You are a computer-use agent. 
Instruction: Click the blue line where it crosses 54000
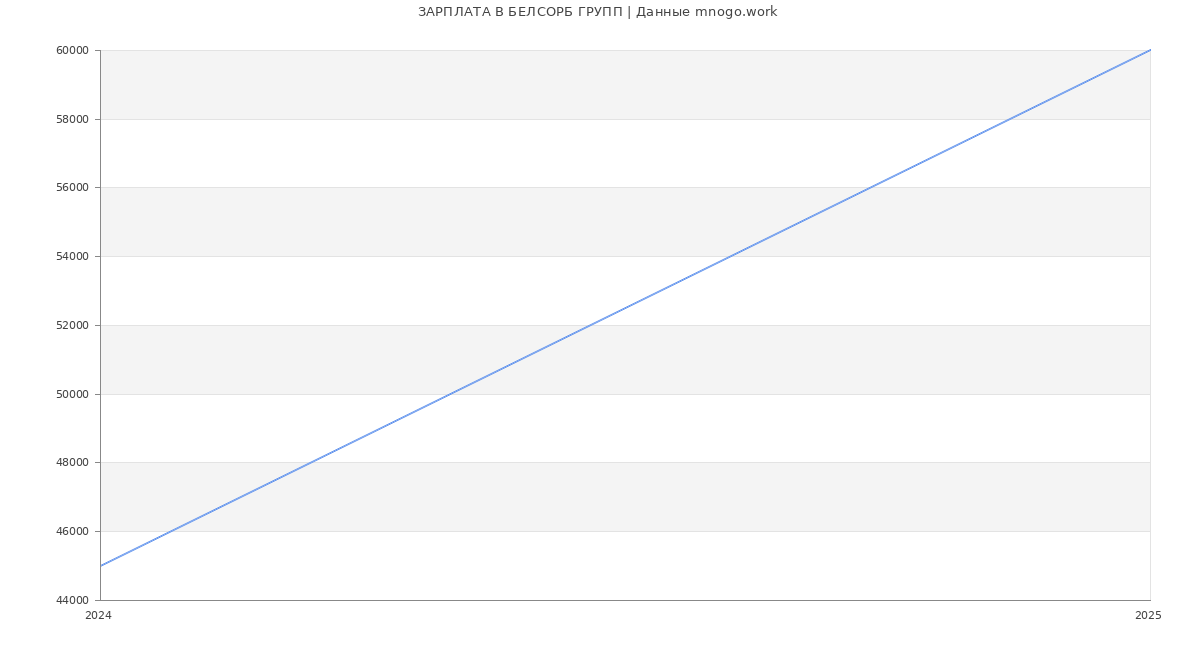pyautogui.click(x=730, y=256)
